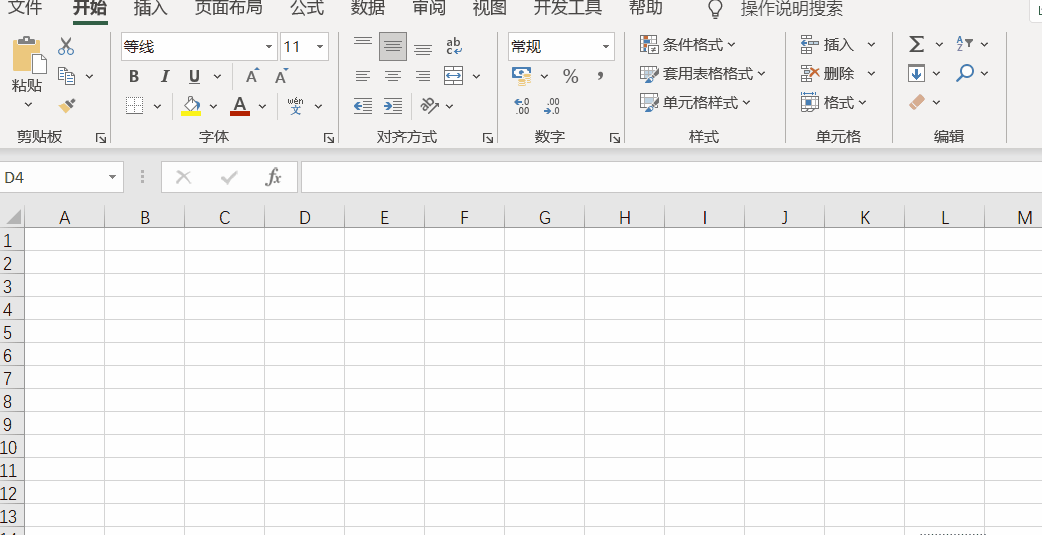Click the AutoSum sigma icon
Image resolution: width=1042 pixels, height=535 pixels.
[916, 45]
